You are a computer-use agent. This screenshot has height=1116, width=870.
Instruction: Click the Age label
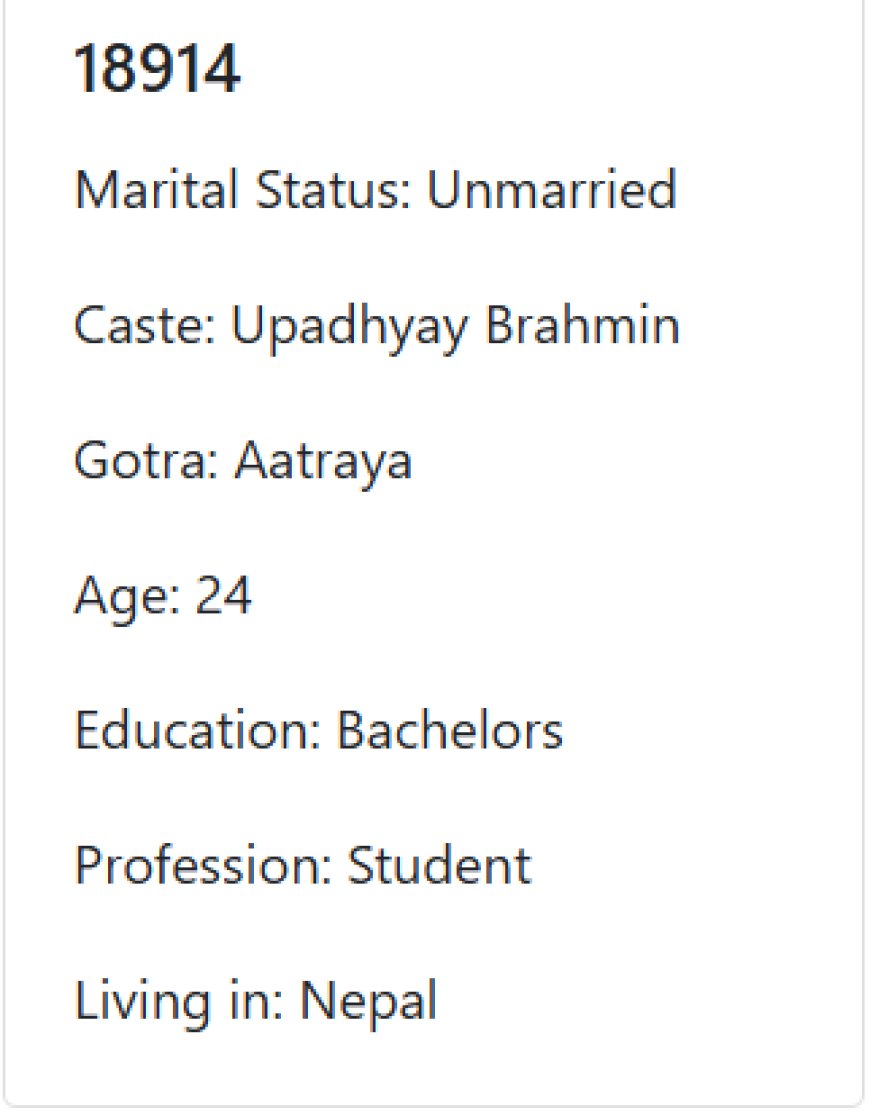tap(128, 596)
